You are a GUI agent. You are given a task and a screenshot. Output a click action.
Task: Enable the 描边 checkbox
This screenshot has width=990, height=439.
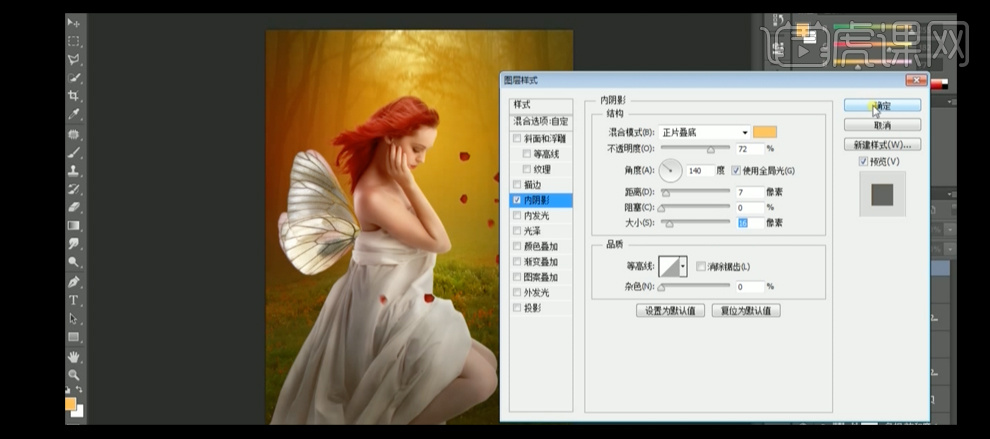(x=517, y=184)
